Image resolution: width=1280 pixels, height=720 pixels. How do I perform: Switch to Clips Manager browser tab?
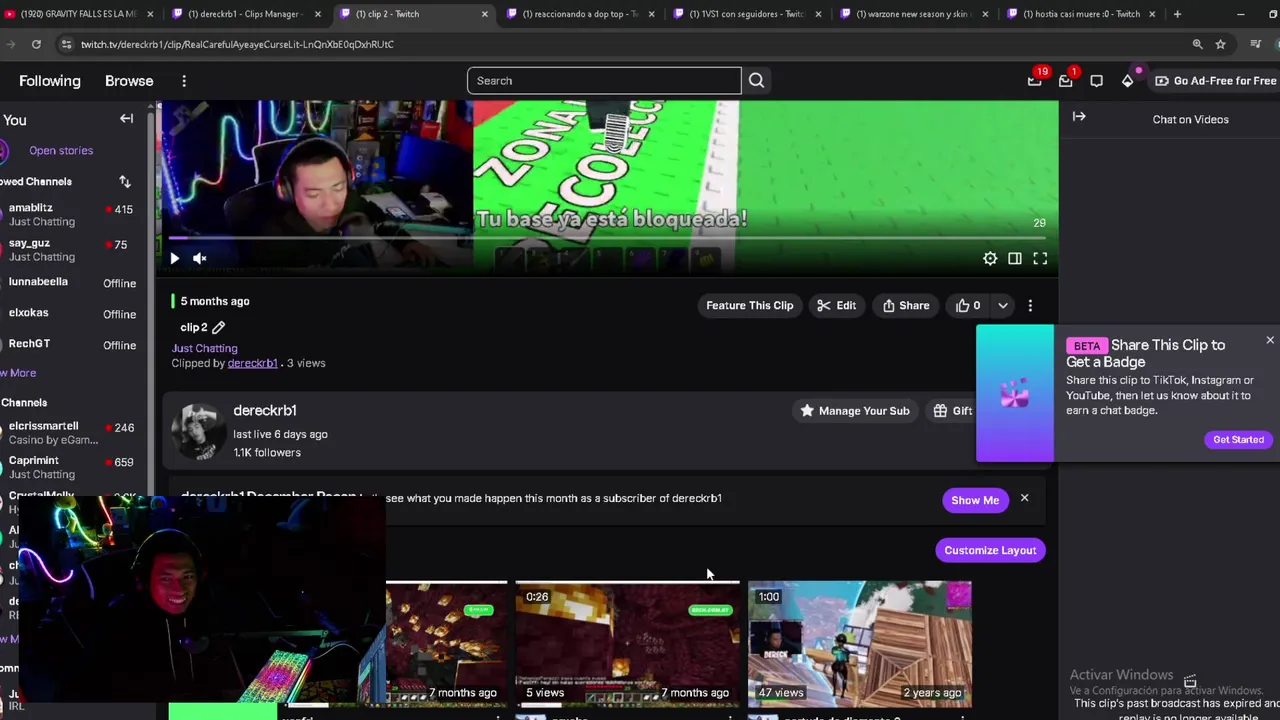click(x=247, y=14)
